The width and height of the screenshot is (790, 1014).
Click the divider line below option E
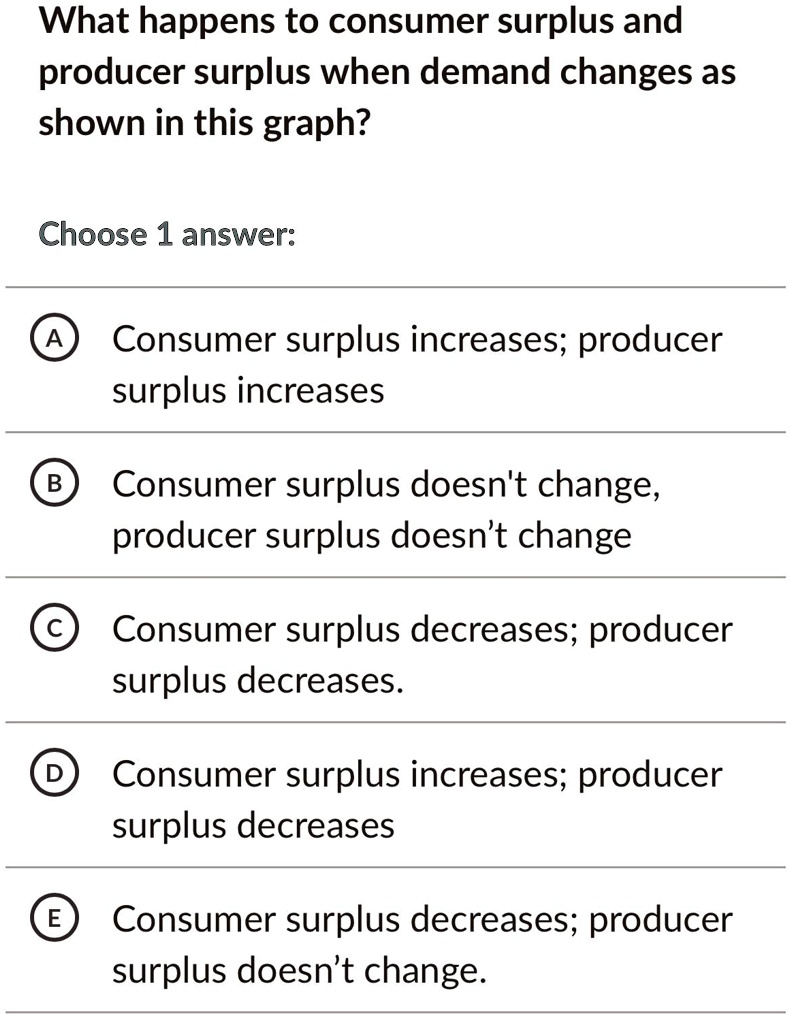[x=395, y=1010]
